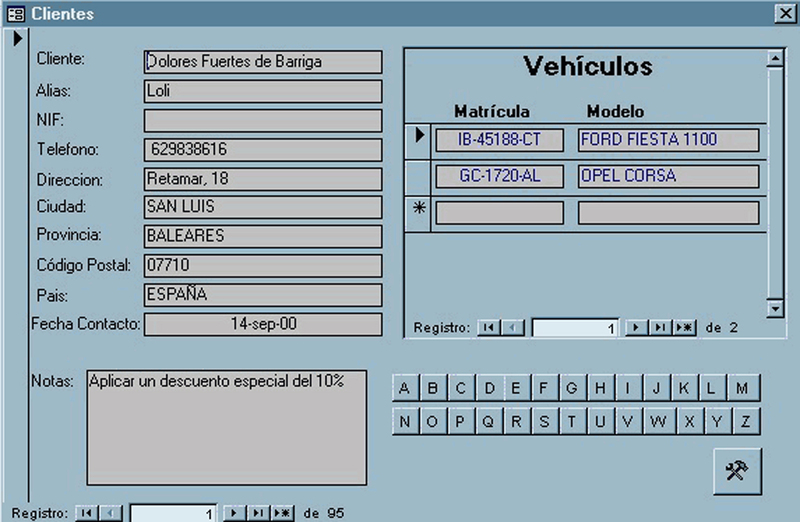
Task: Click the Notas text area
Action: coord(227,428)
